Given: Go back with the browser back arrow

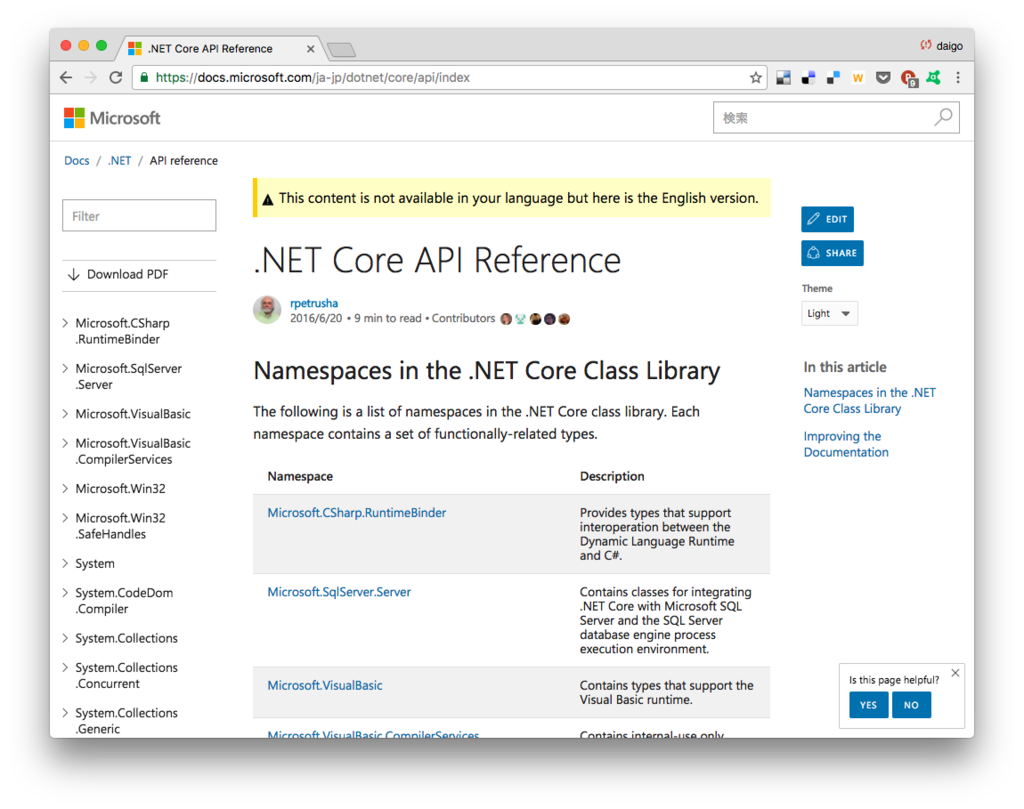Looking at the screenshot, I should (x=66, y=78).
